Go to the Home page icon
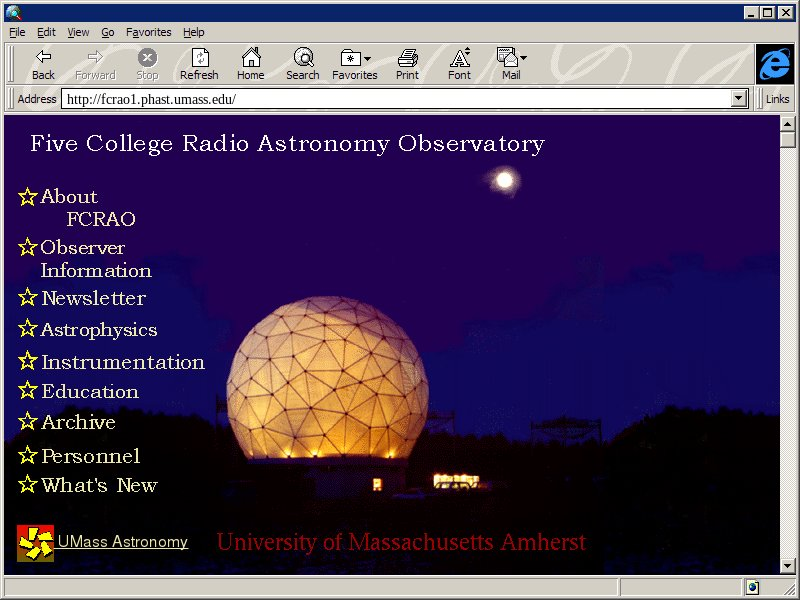This screenshot has width=800, height=600. point(250,58)
